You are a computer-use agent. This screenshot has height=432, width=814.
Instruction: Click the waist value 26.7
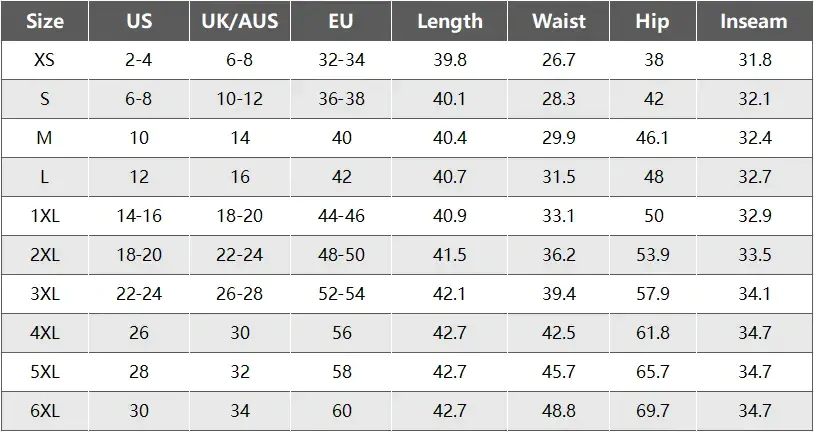tap(558, 60)
